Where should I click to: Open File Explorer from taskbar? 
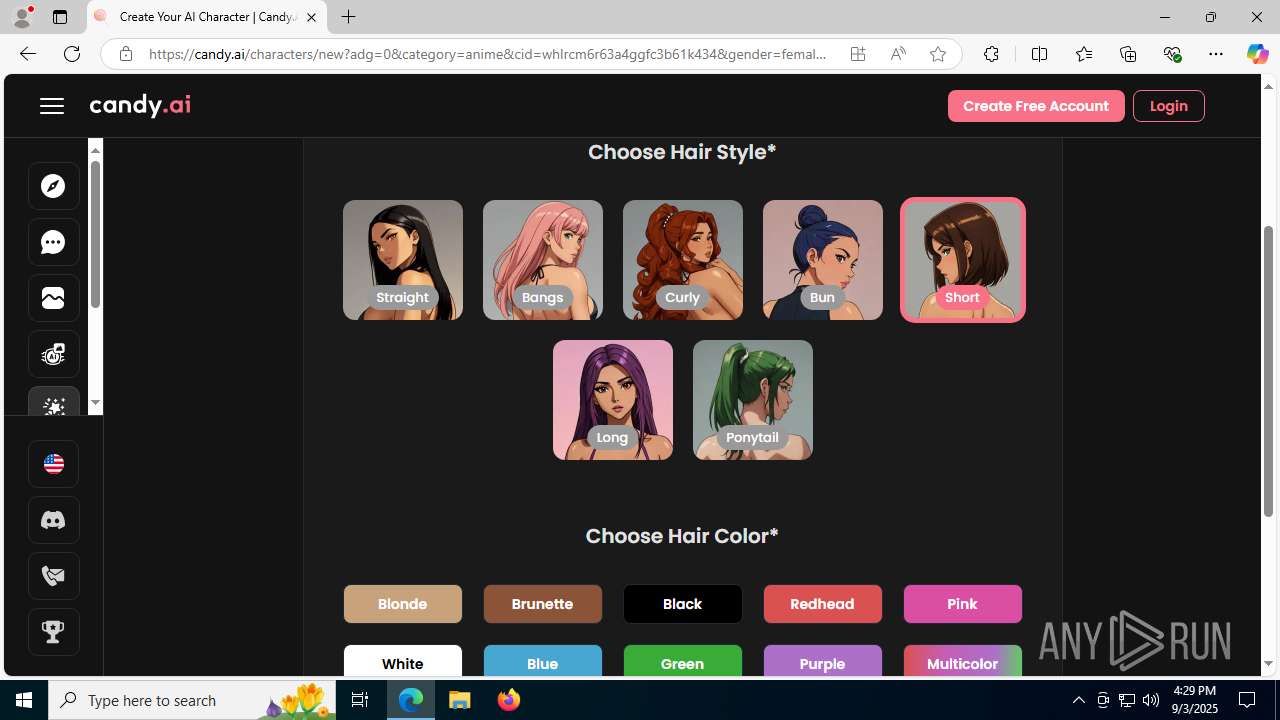point(460,700)
